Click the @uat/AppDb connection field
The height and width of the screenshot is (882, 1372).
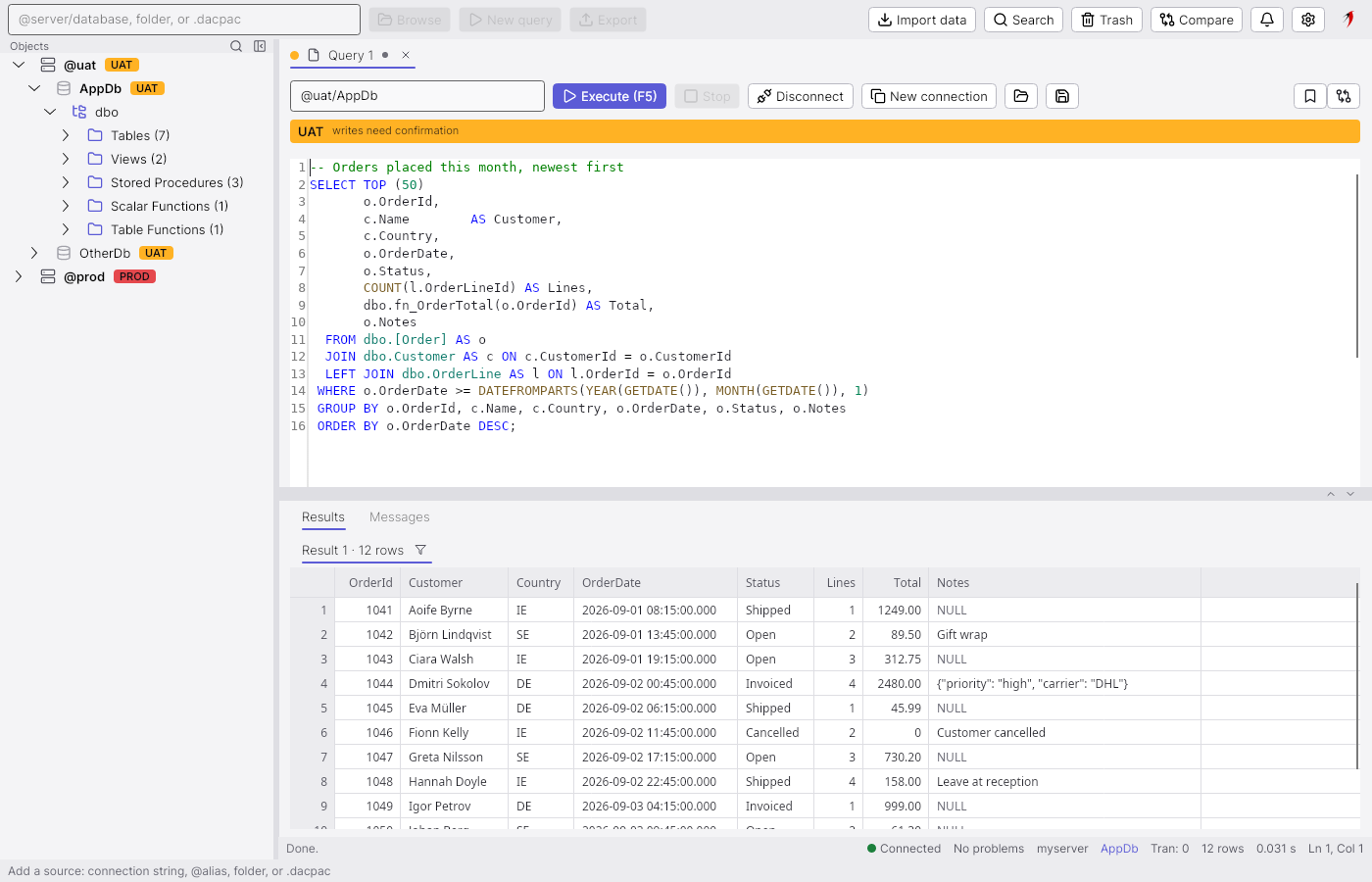[417, 96]
